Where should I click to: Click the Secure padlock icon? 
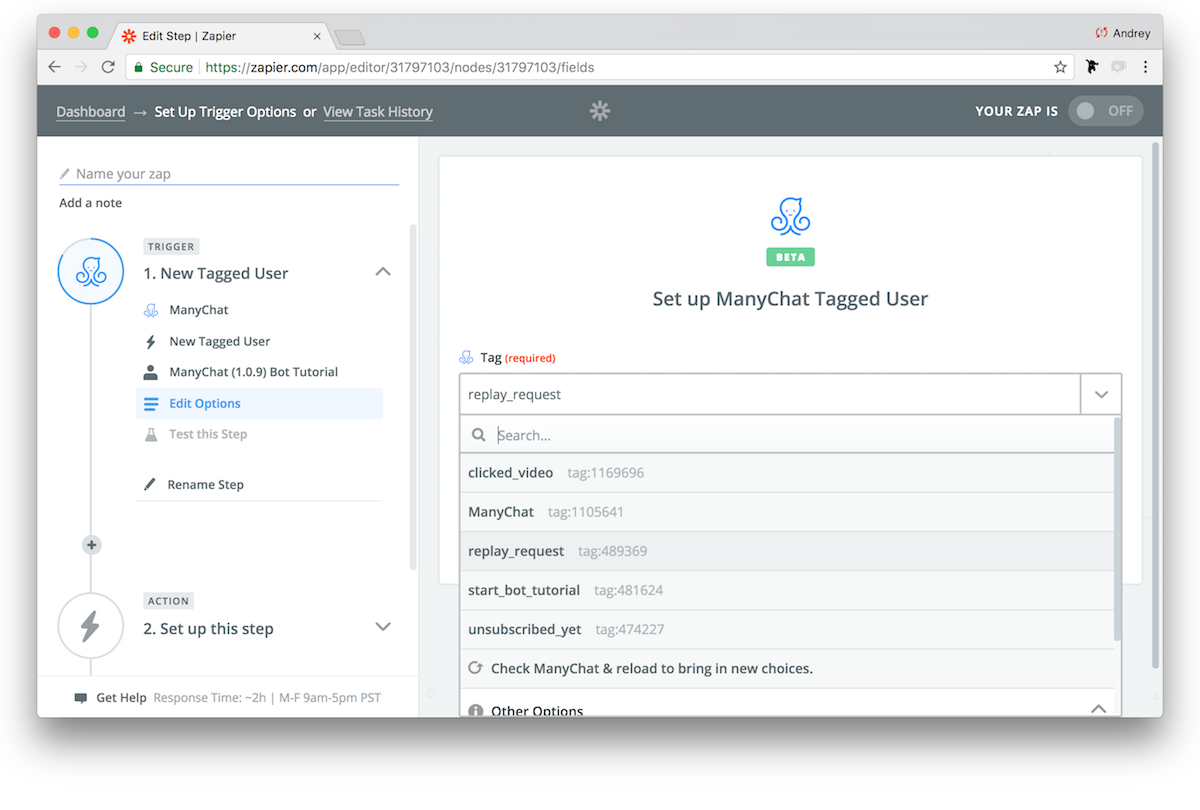pyautogui.click(x=139, y=68)
